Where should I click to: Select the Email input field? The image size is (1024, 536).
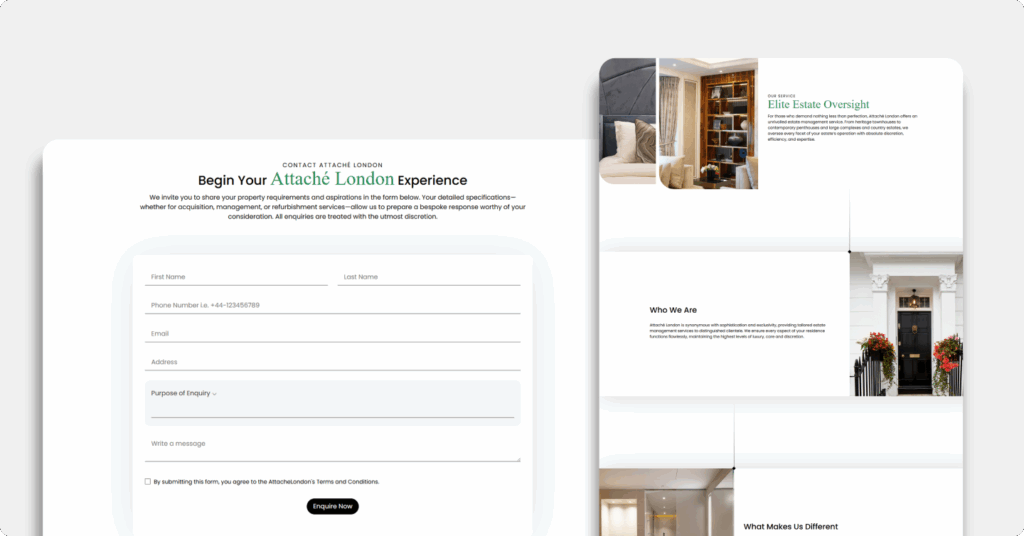[x=332, y=334]
